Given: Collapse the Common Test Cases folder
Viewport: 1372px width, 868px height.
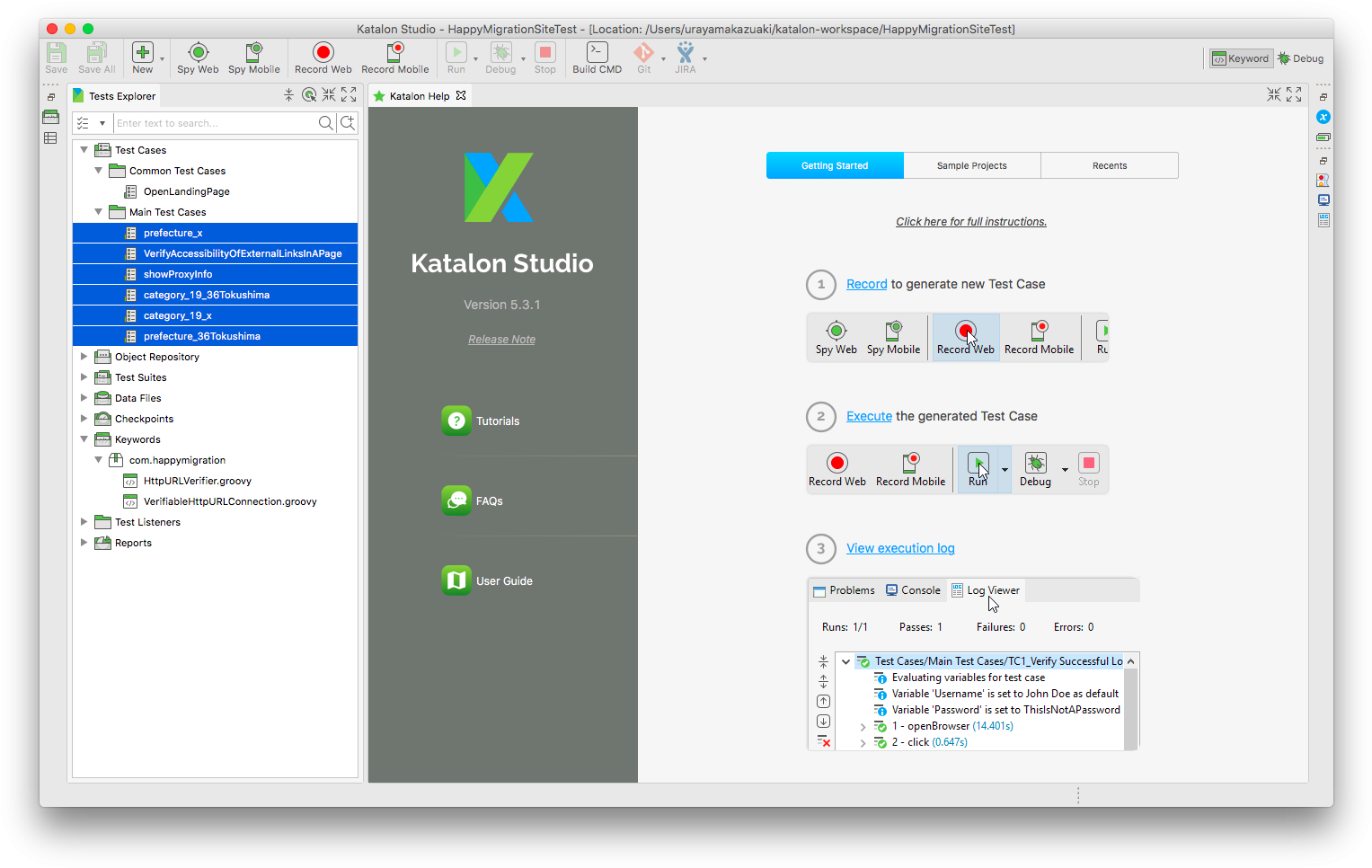Looking at the screenshot, I should (x=99, y=171).
